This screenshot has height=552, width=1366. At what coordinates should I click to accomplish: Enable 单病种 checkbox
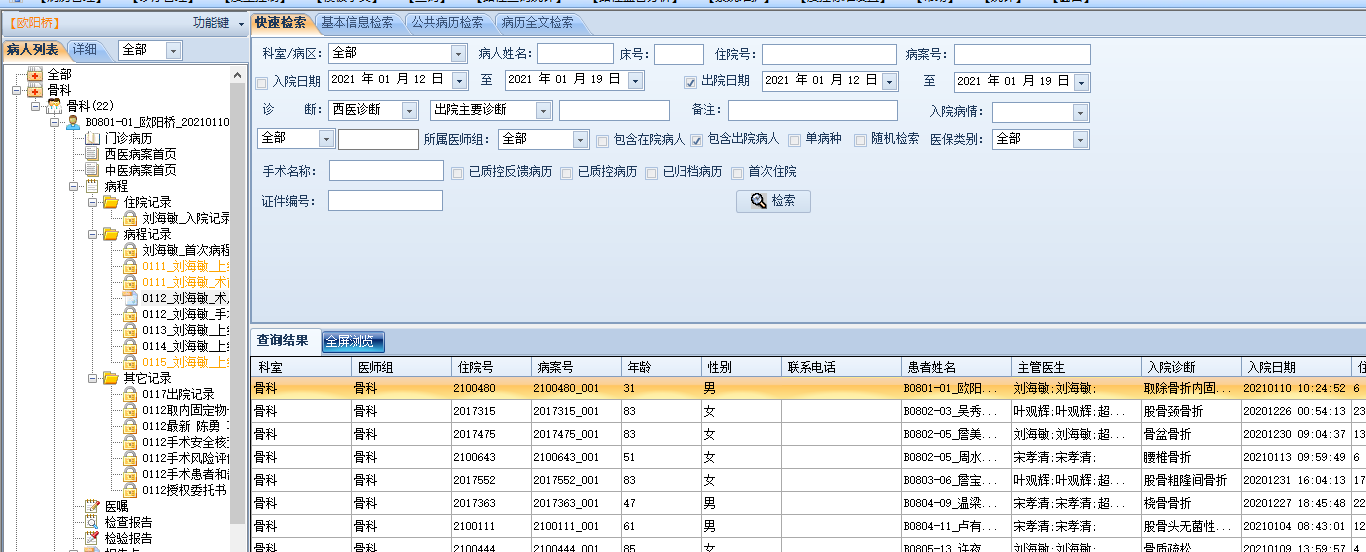(795, 140)
